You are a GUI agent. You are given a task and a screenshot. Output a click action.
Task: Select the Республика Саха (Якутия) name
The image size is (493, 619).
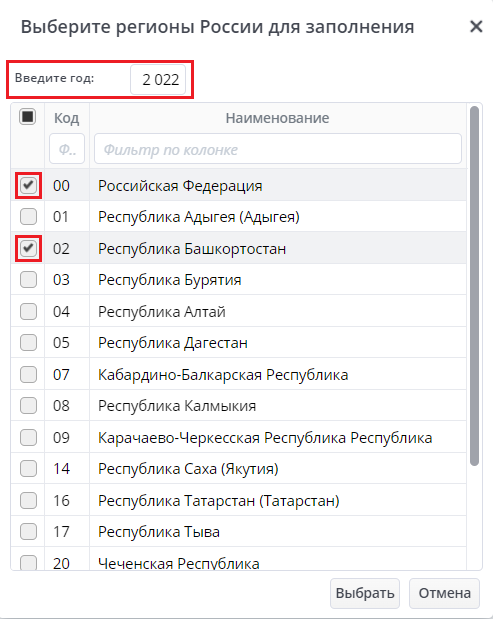coord(188,469)
